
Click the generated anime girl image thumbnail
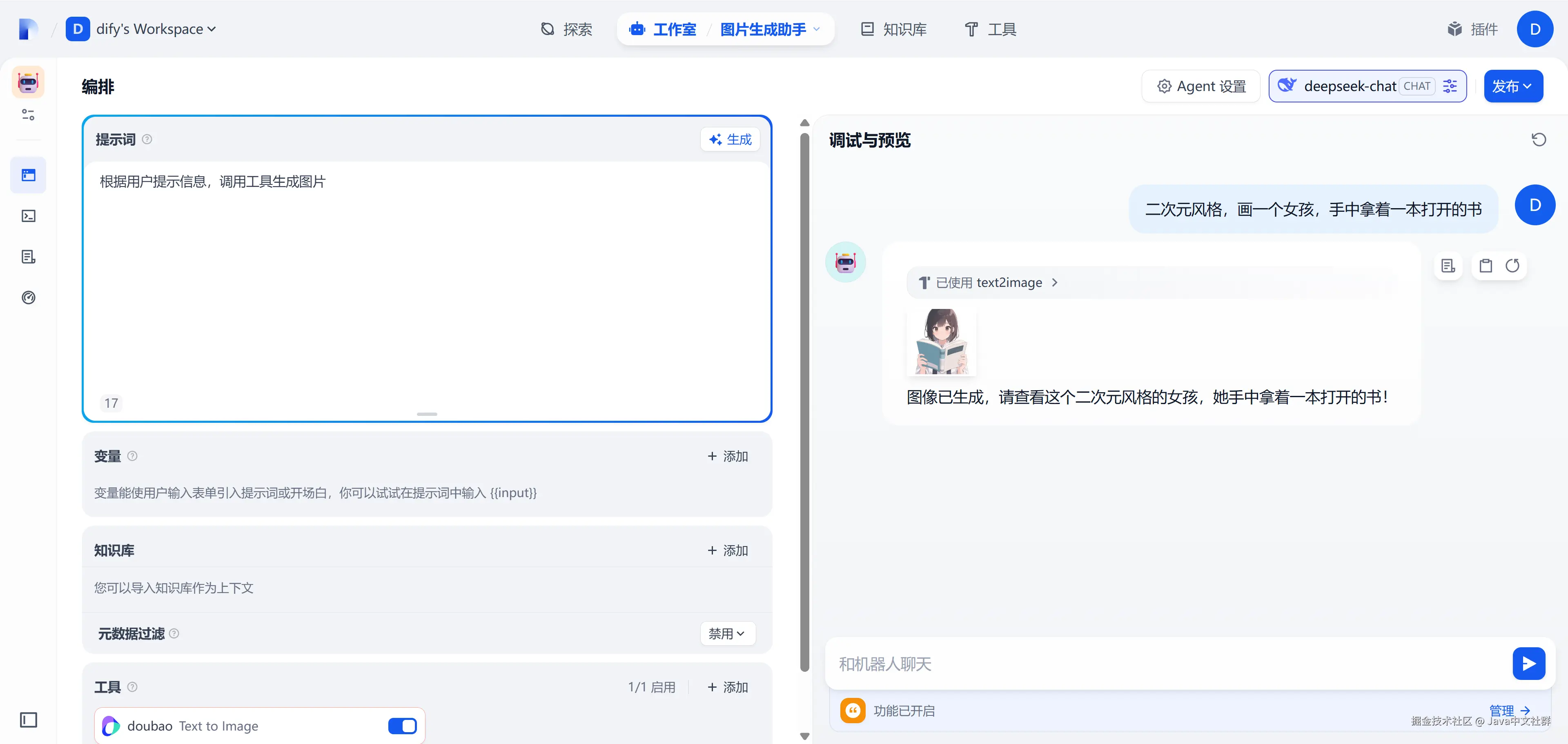coord(941,341)
